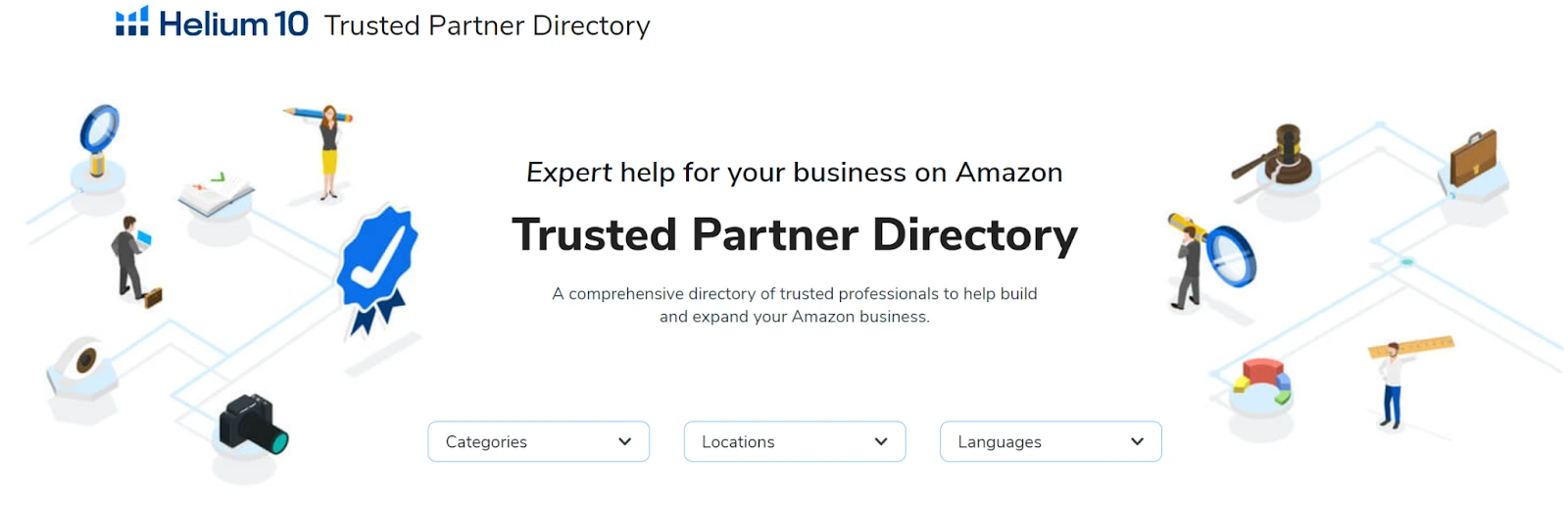Click the Categories dropdown chevron arrow
The height and width of the screenshot is (506, 1568).
[624, 441]
